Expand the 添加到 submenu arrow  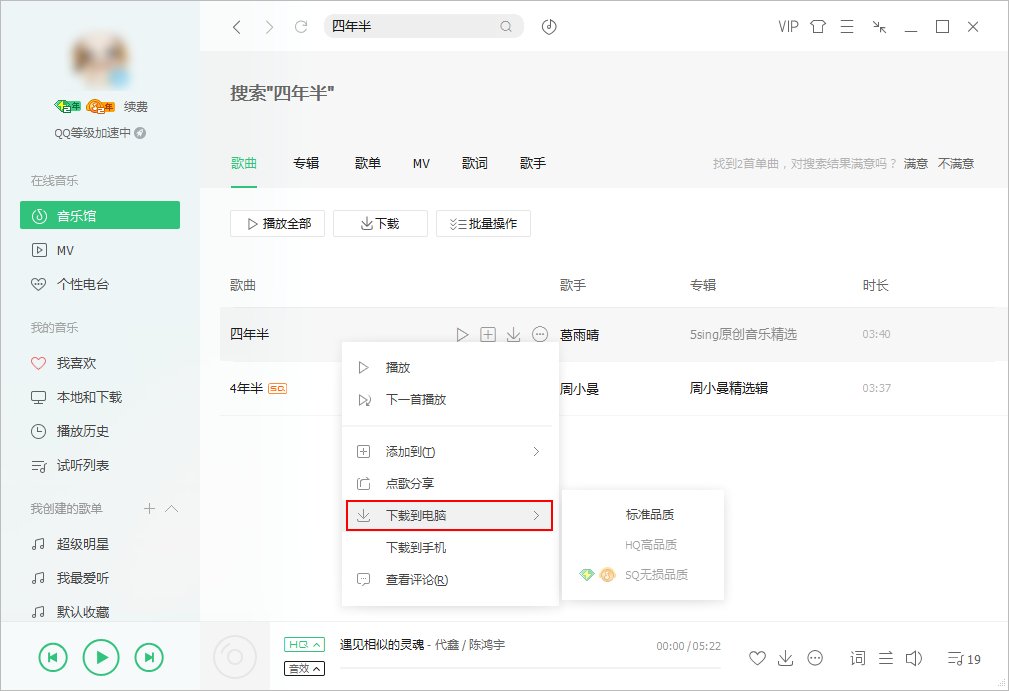[538, 451]
